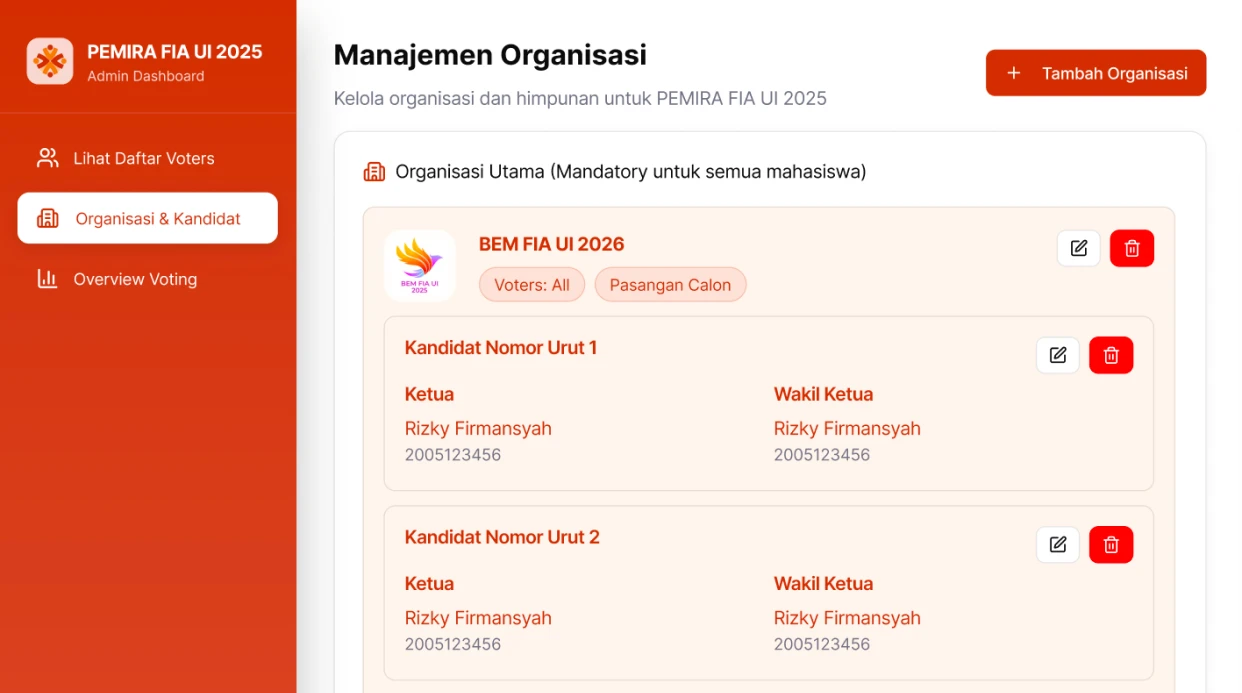Select Organisasi & Kandidat menu item
This screenshot has height=693, width=1242.
[148, 218]
